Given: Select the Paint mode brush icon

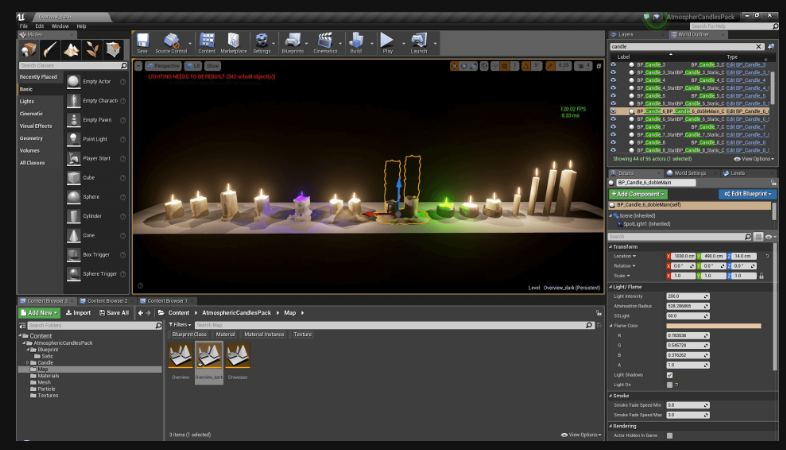Looking at the screenshot, I should (50, 50).
